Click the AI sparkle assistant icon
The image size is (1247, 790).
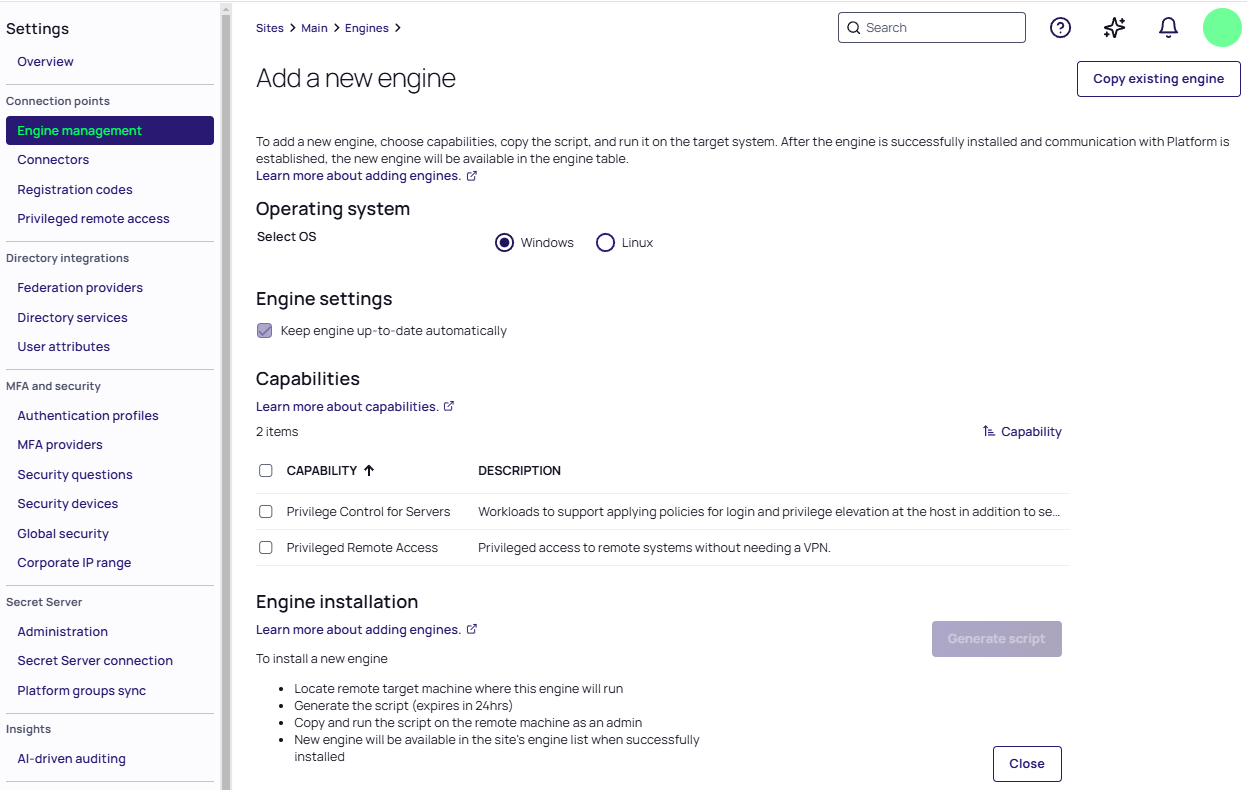coord(1114,28)
